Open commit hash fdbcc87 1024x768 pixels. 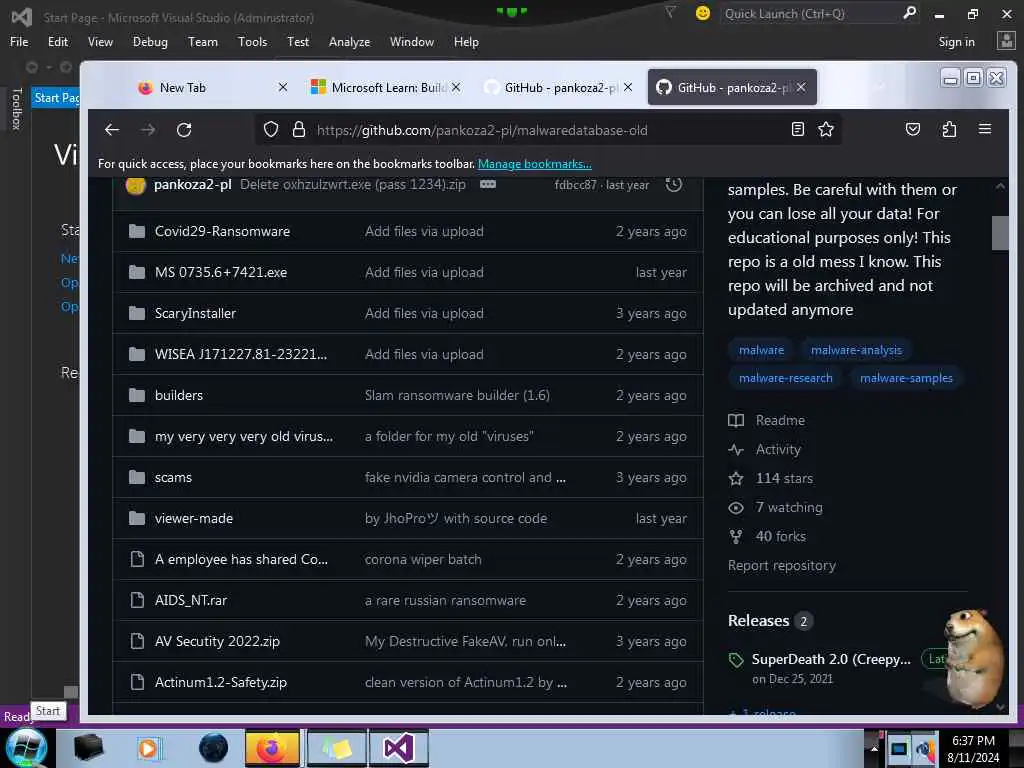[x=575, y=185]
